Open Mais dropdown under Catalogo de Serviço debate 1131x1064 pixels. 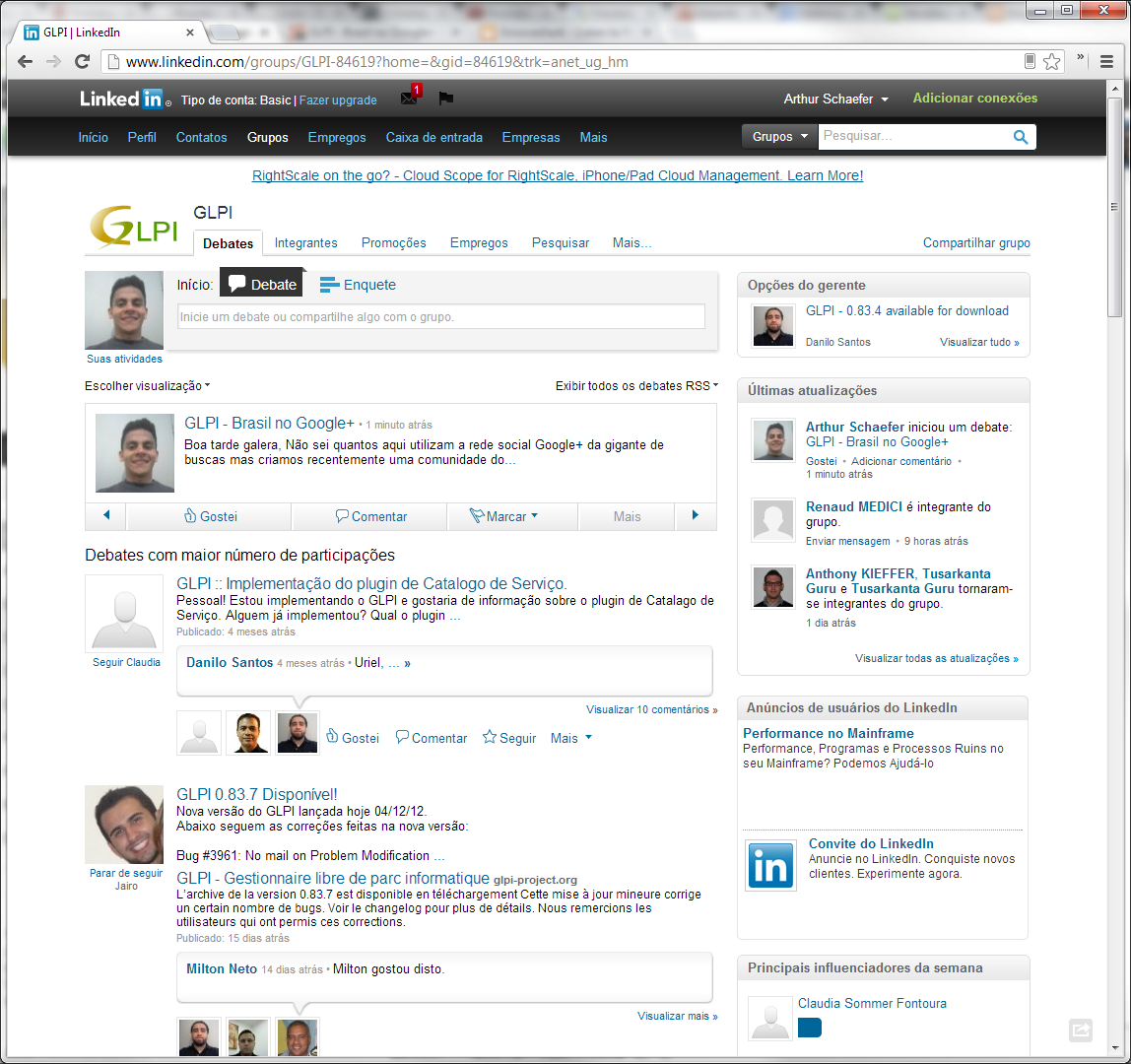pyautogui.click(x=570, y=738)
